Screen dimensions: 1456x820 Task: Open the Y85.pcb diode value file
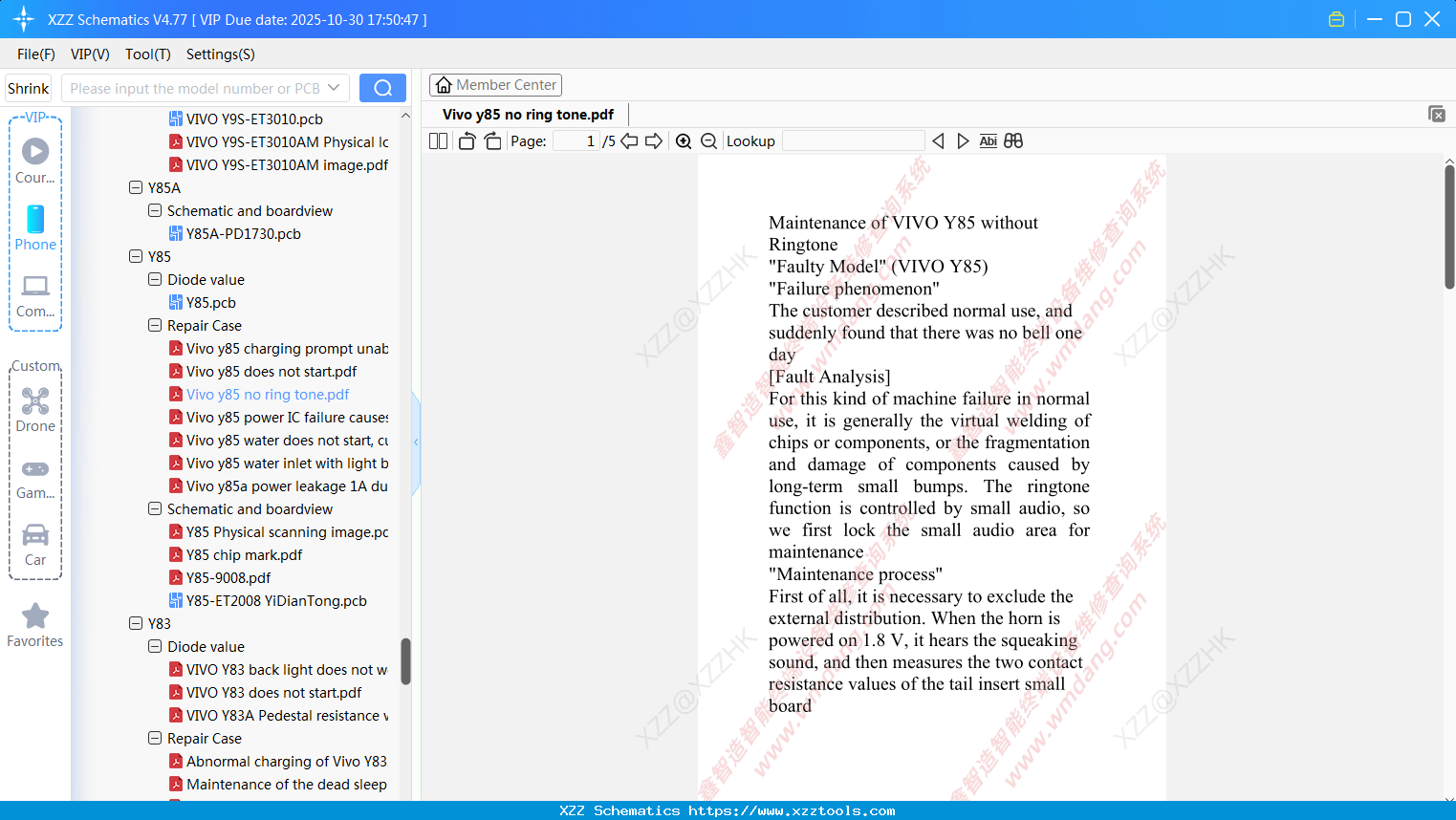tap(202, 303)
